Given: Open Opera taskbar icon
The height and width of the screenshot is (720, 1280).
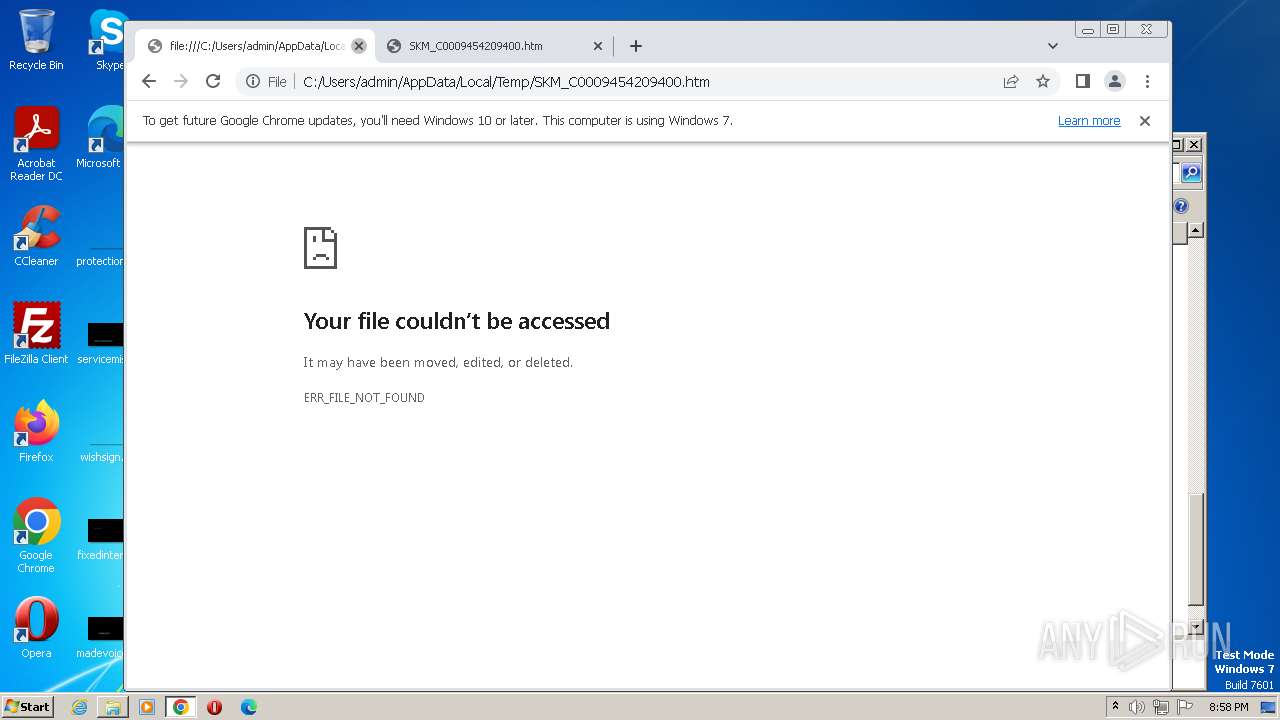Looking at the screenshot, I should coord(214,707).
